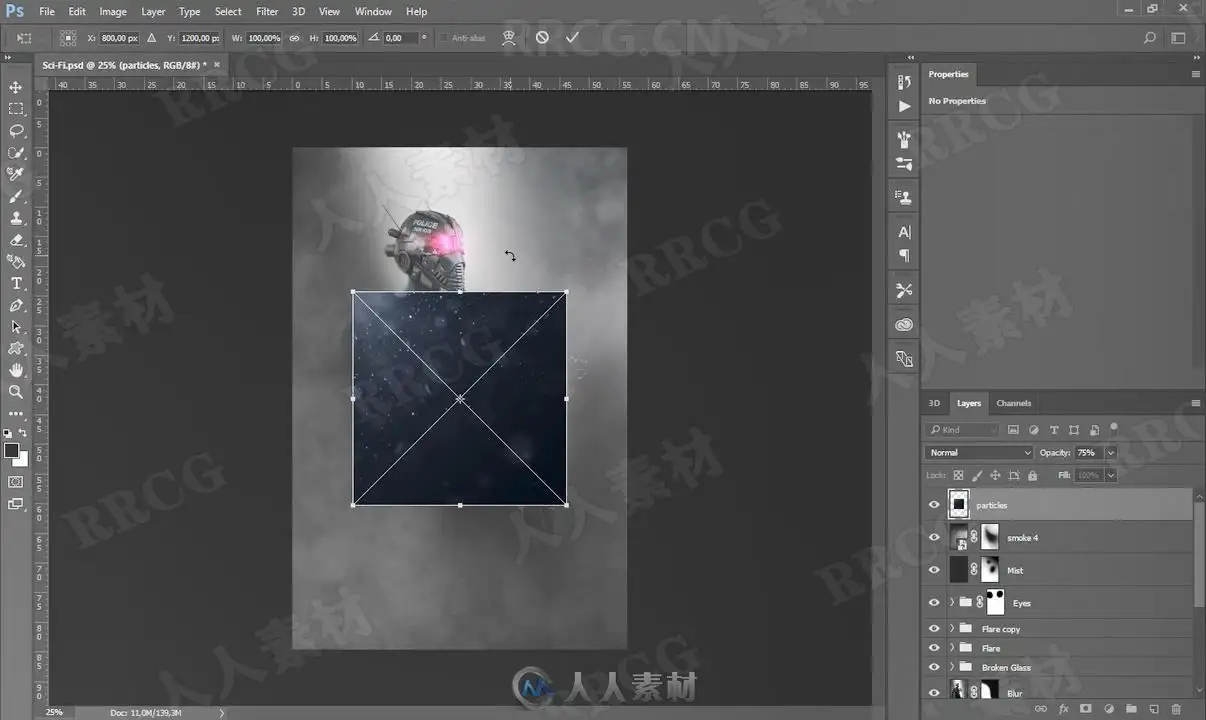Select the Rectangular Marquee tool

pyautogui.click(x=16, y=109)
